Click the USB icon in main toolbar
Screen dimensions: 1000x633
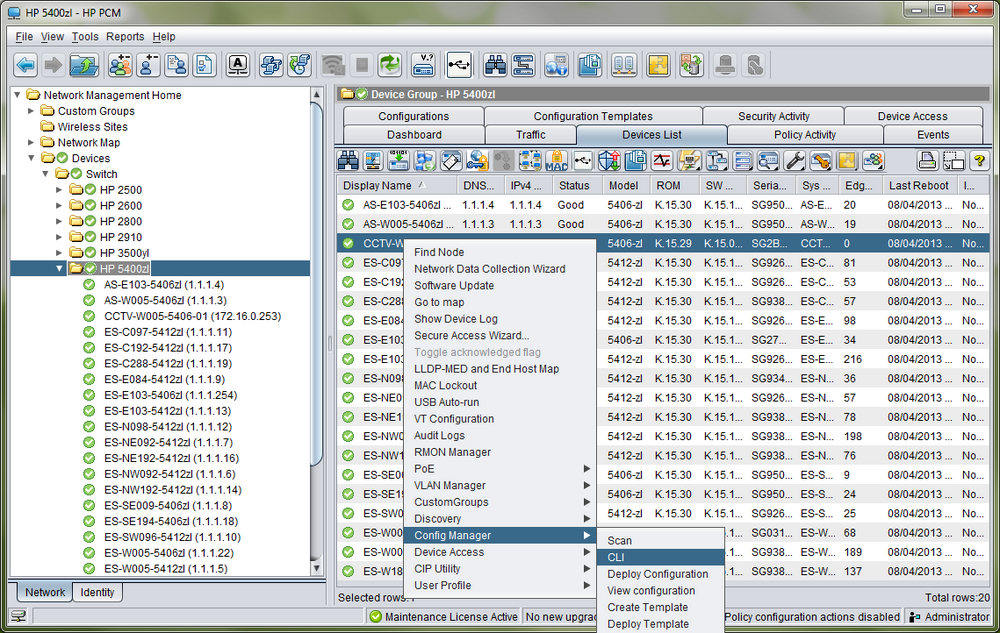(x=459, y=65)
